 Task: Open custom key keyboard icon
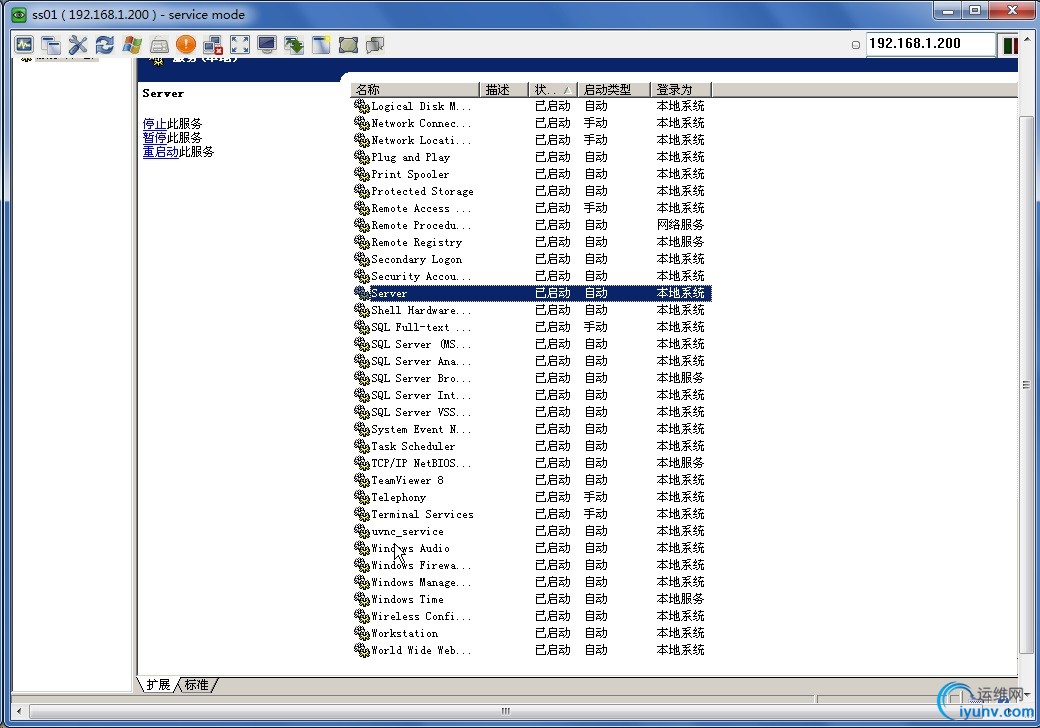coord(159,45)
